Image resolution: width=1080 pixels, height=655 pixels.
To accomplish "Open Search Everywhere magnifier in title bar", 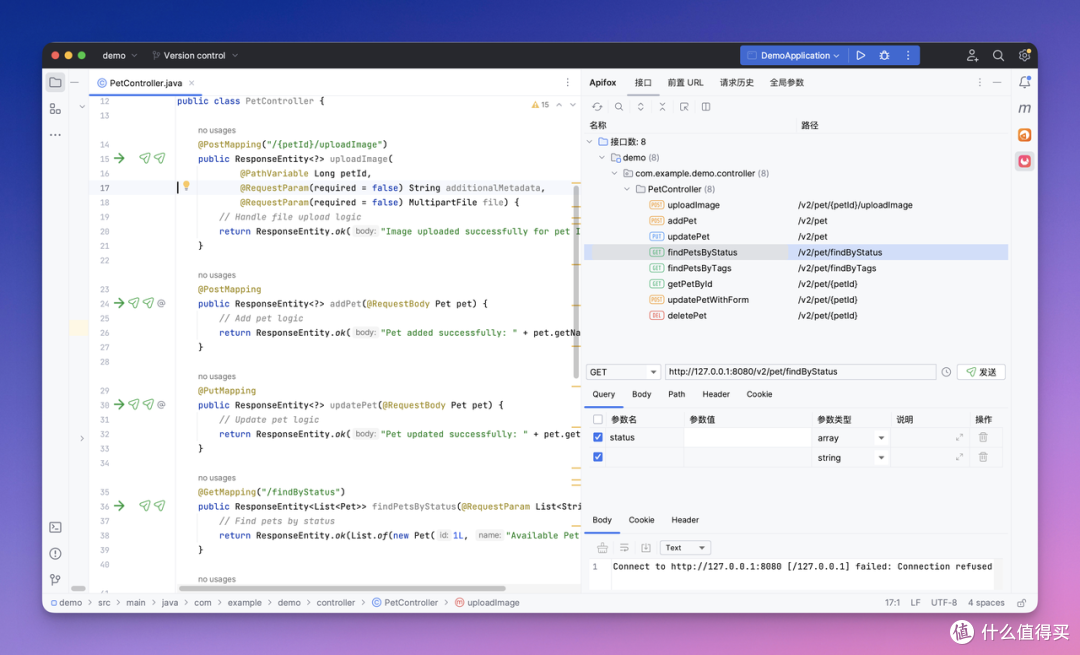I will coord(998,56).
